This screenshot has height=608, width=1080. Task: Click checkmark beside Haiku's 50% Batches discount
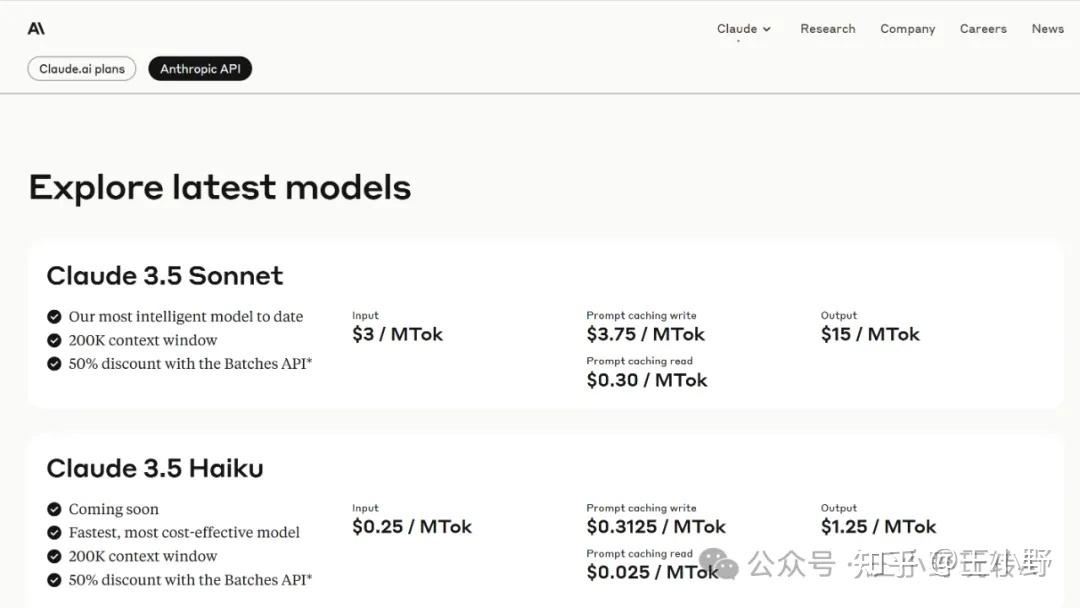click(54, 580)
